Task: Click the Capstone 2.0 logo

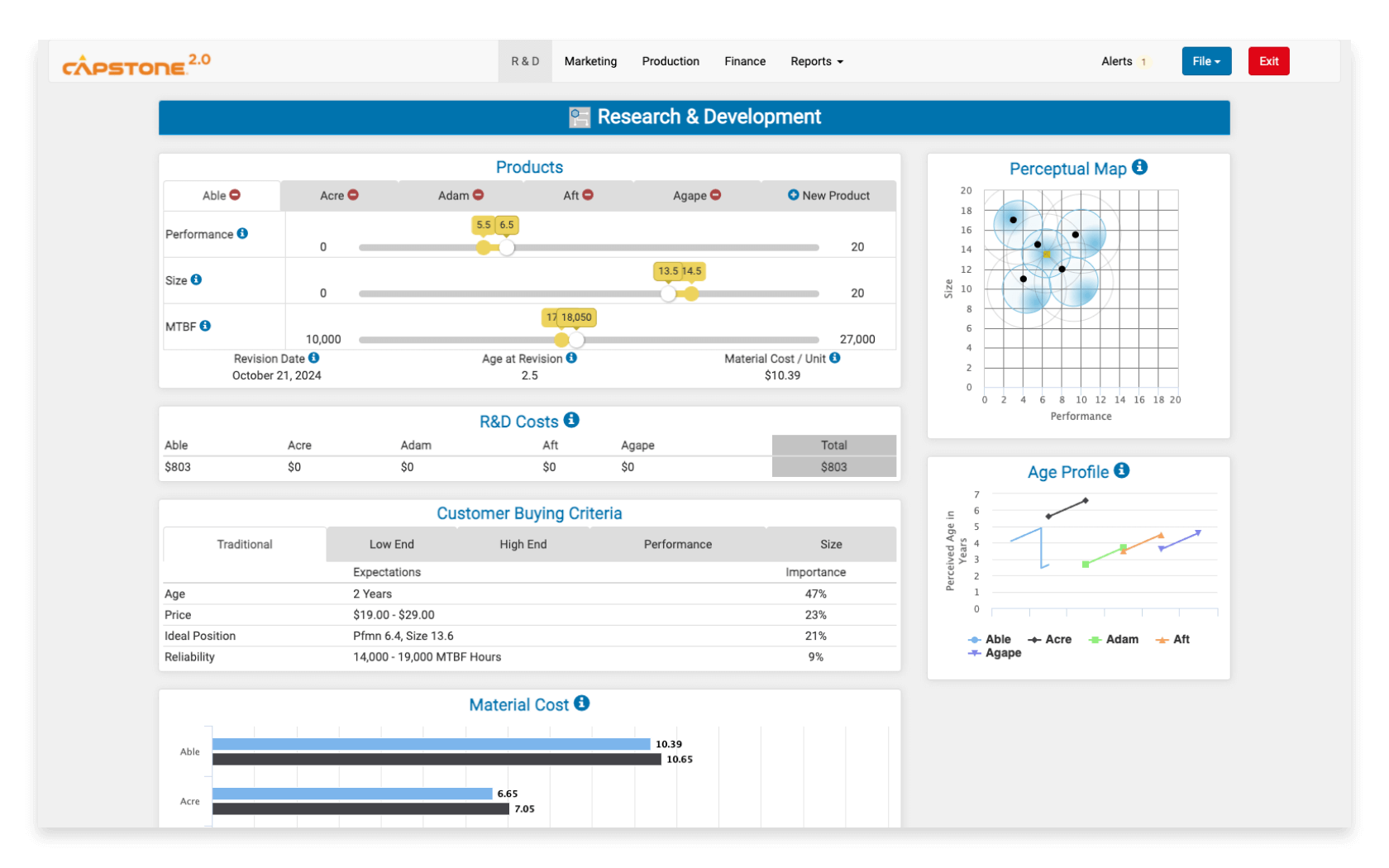Action: pos(136,61)
